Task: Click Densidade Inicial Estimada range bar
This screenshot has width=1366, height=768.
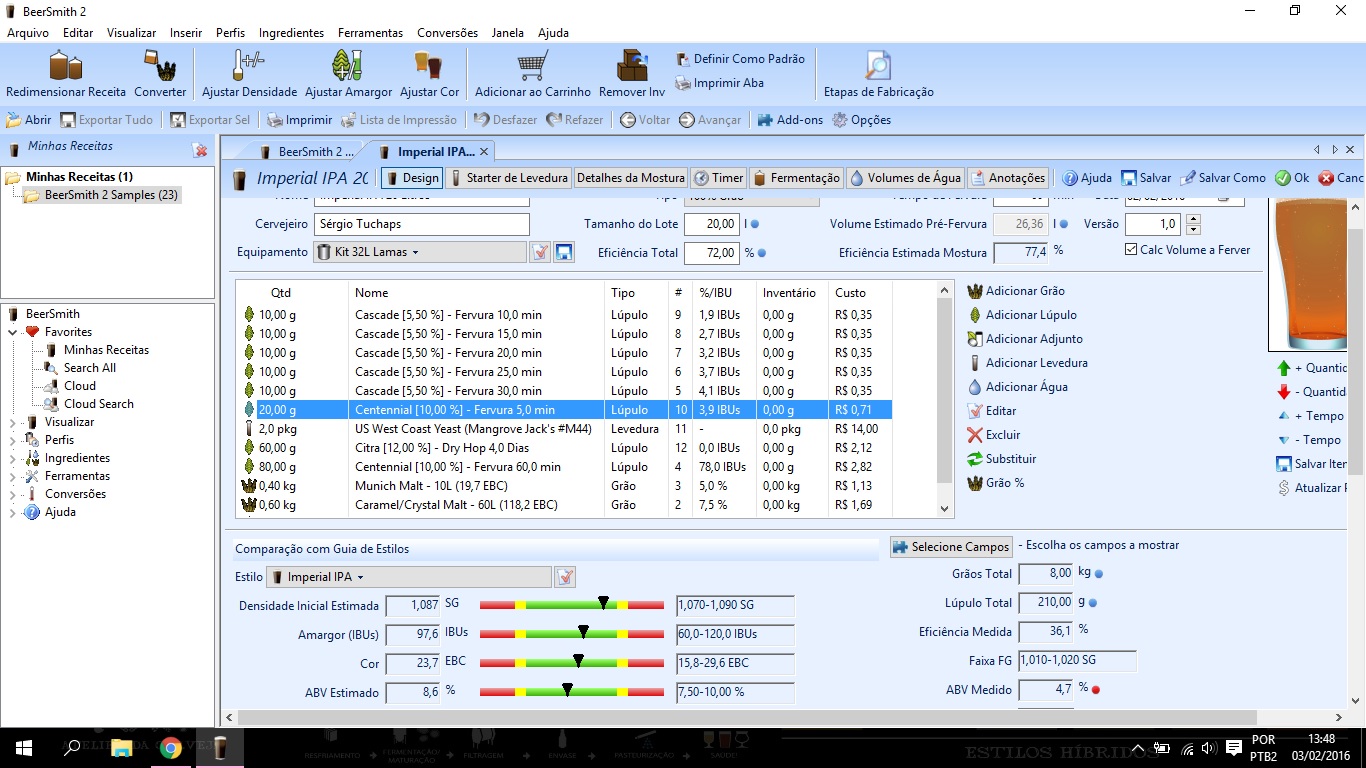Action: (x=572, y=605)
